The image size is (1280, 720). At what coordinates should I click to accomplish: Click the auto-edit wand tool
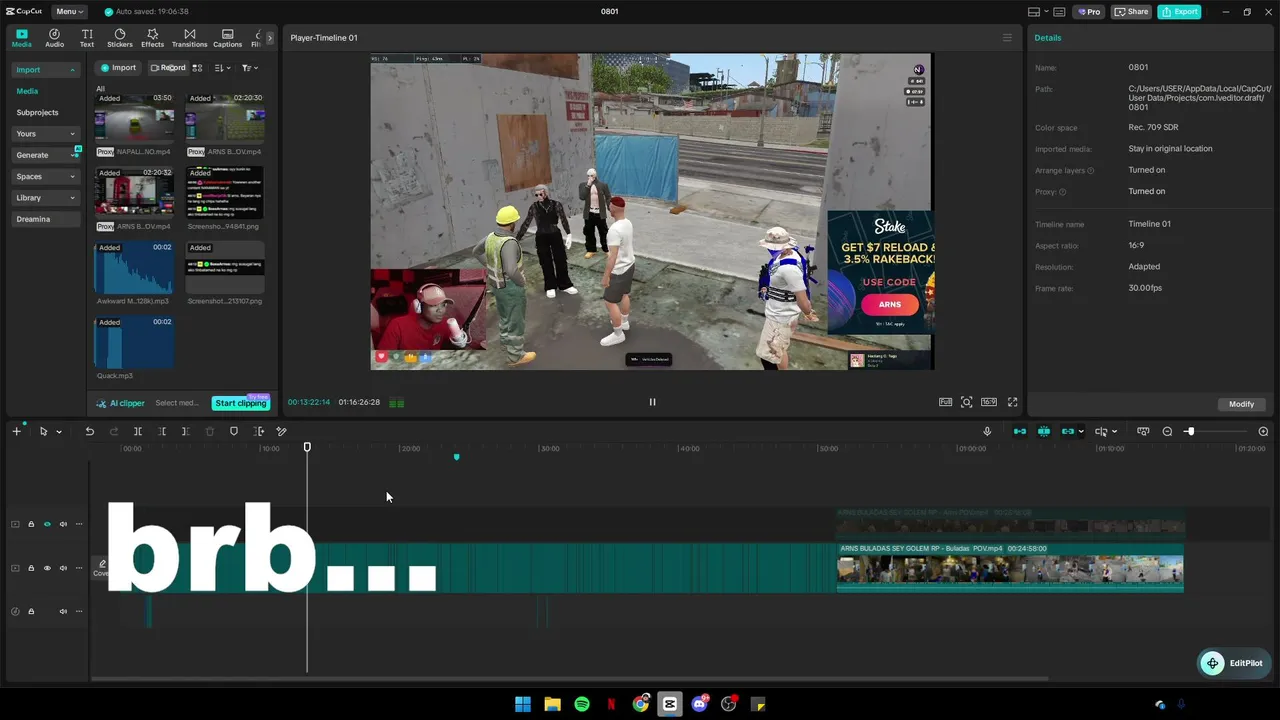pyautogui.click(x=282, y=431)
